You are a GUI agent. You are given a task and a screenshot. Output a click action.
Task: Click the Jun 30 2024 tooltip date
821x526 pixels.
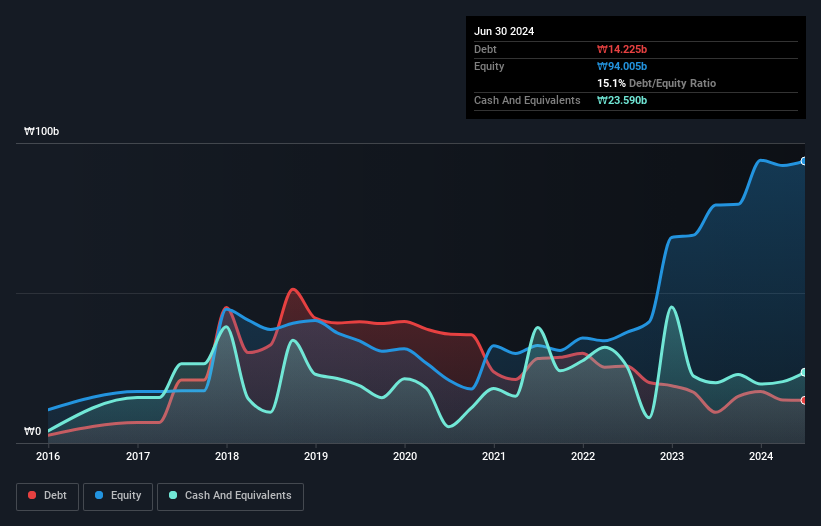[x=504, y=31]
